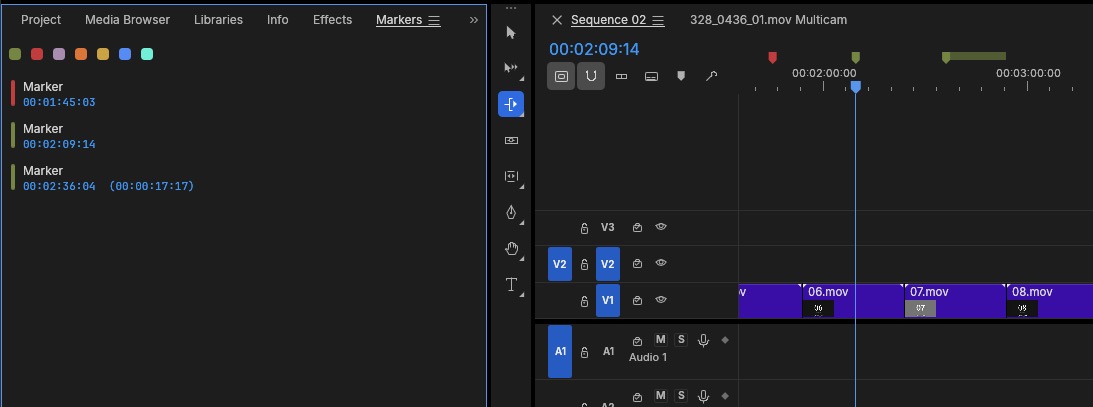Screen dimensions: 1093x407
Task: Toggle track lock for A1
Action: pos(585,352)
